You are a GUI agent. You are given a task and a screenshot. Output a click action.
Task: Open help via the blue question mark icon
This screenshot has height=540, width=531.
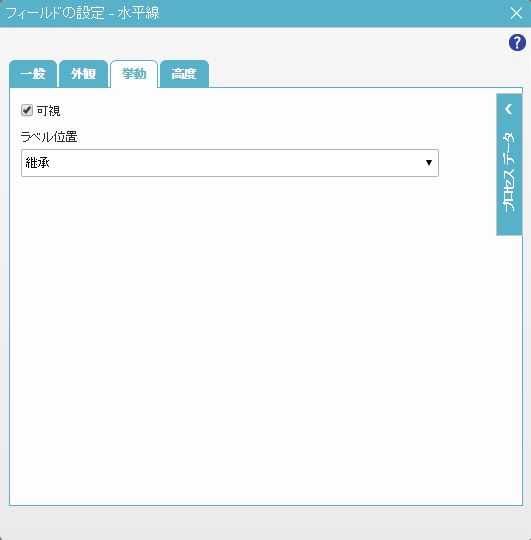click(x=517, y=43)
